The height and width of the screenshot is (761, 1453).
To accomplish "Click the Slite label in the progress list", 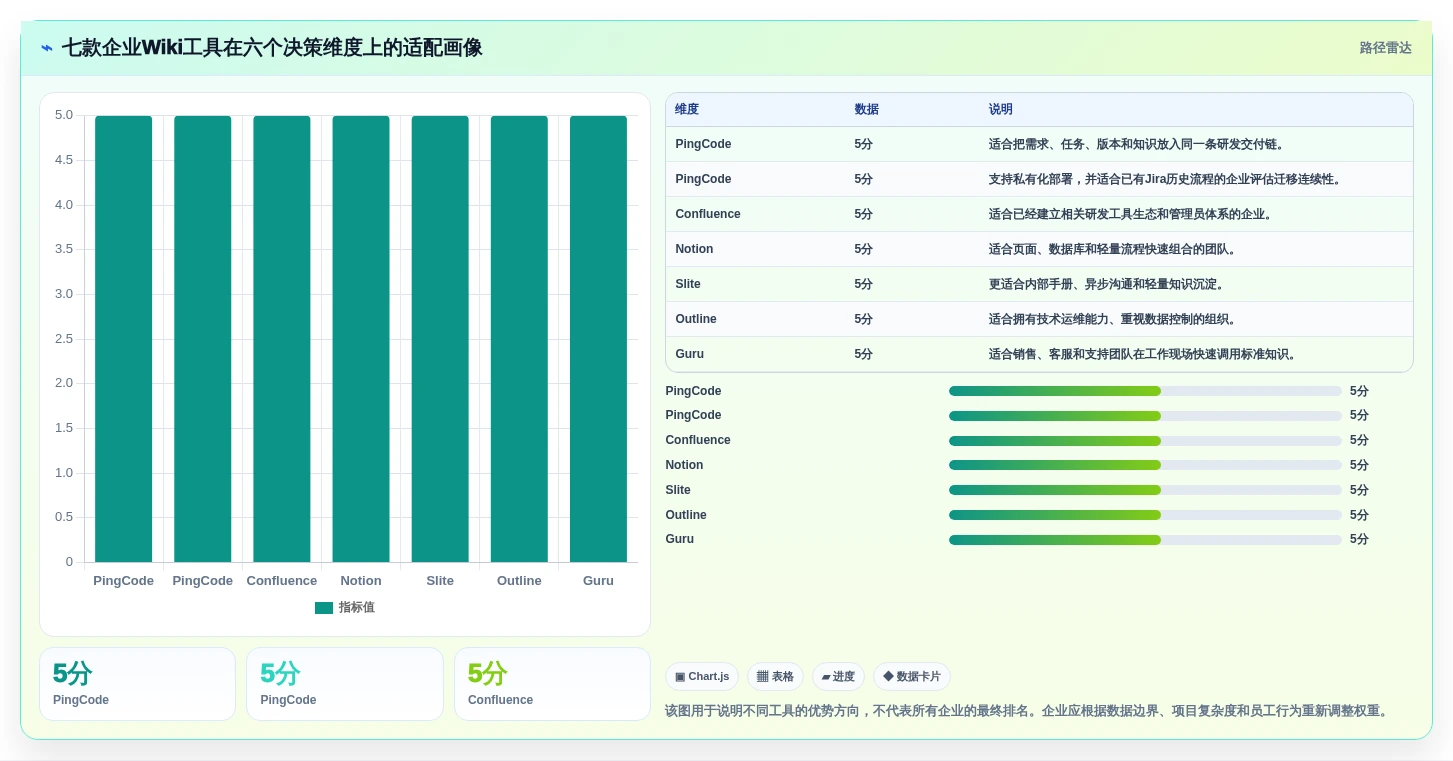I will (x=678, y=490).
